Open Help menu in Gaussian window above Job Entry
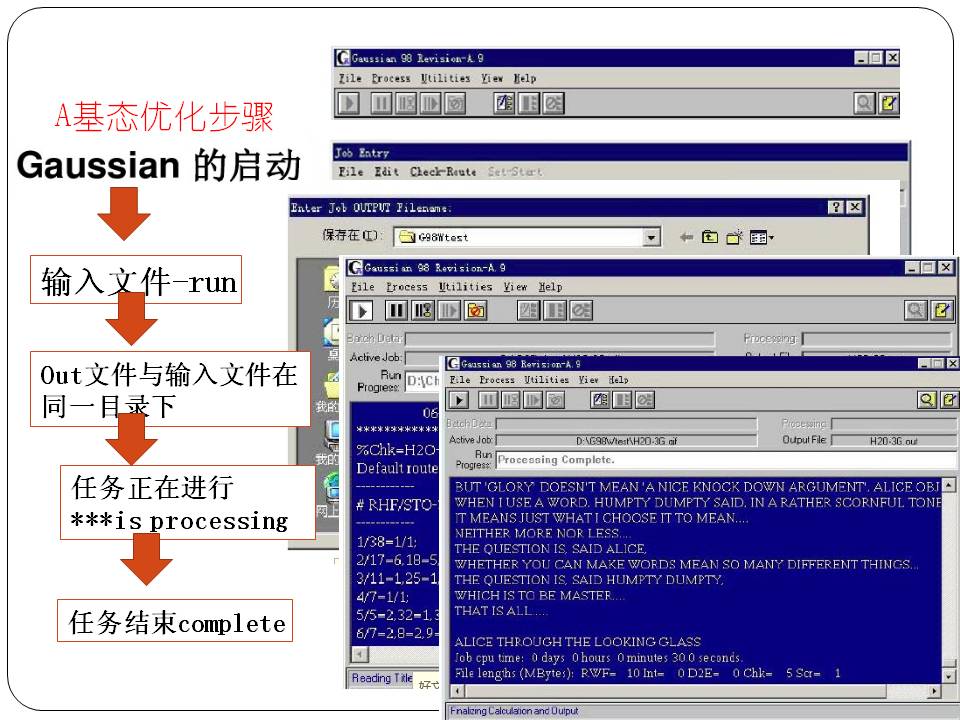The image size is (960, 720). click(x=524, y=78)
